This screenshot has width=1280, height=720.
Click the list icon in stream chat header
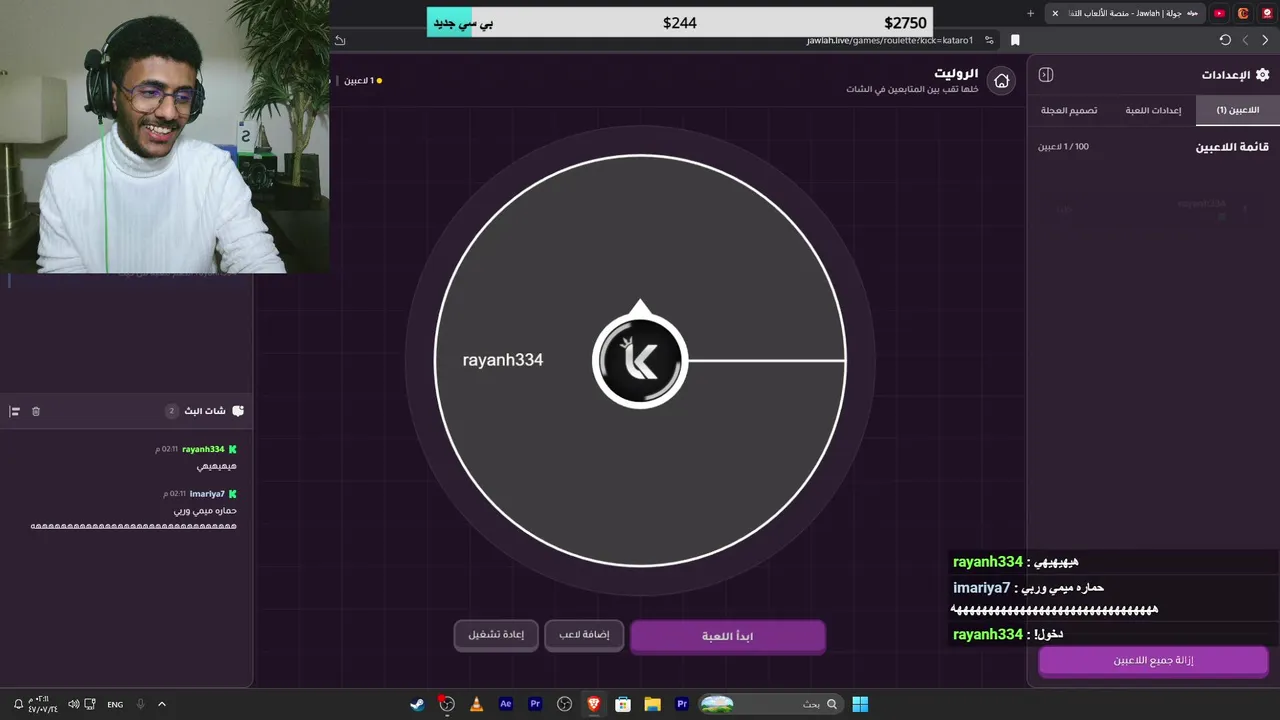coord(15,411)
